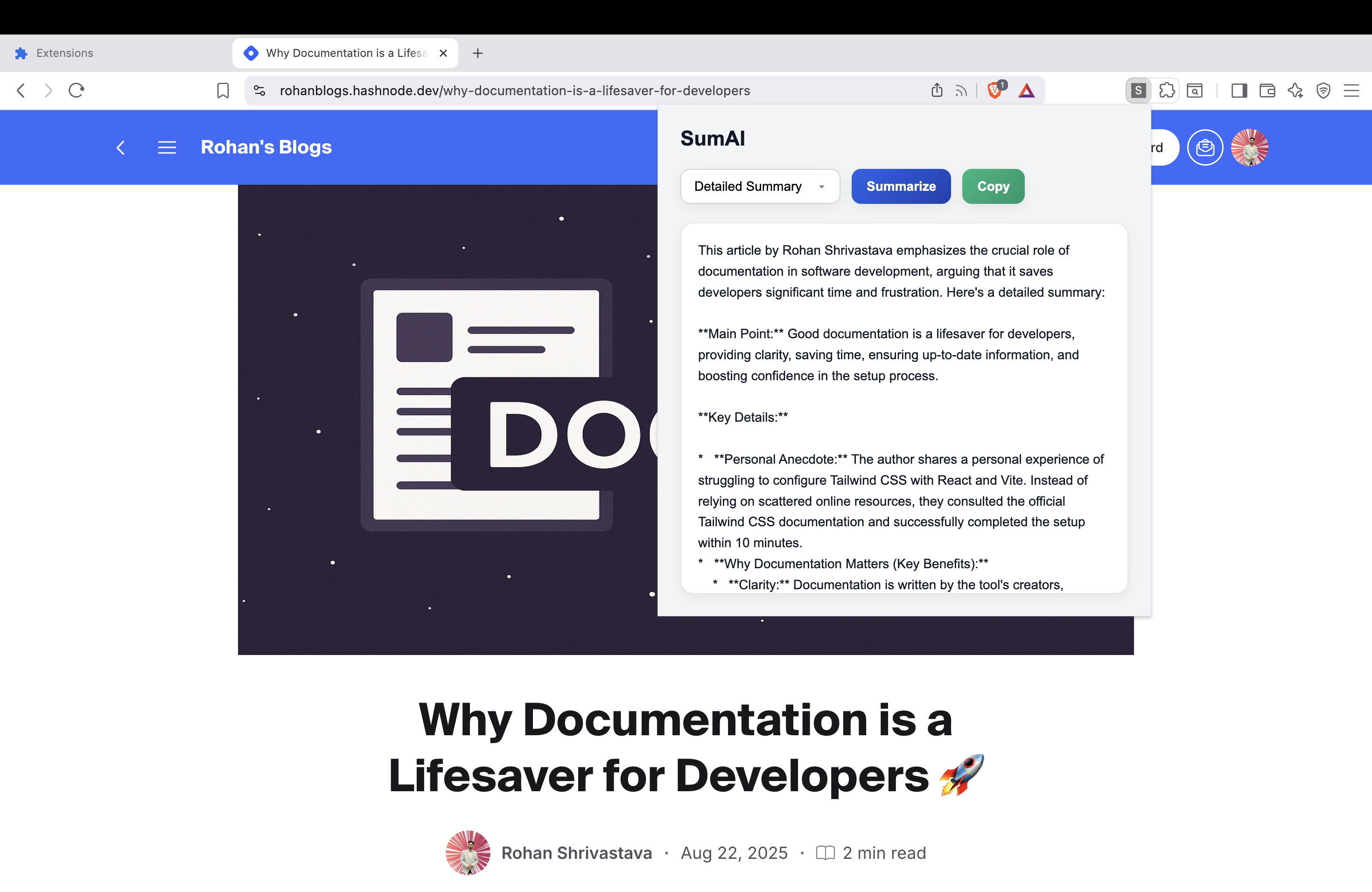The width and height of the screenshot is (1372, 892).
Task: Click the address bar URL field
Action: pos(514,91)
